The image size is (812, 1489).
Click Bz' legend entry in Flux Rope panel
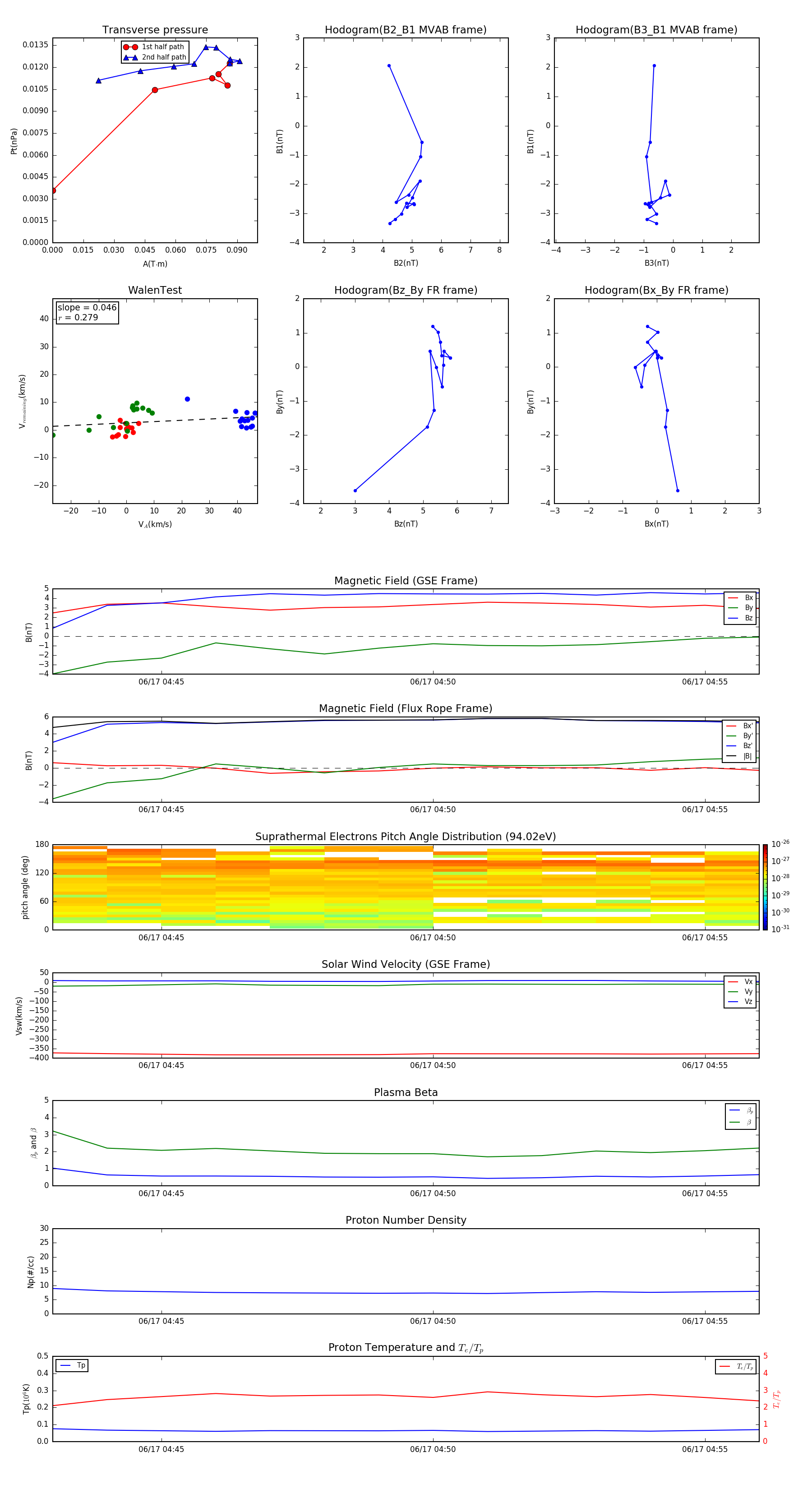coord(740,746)
